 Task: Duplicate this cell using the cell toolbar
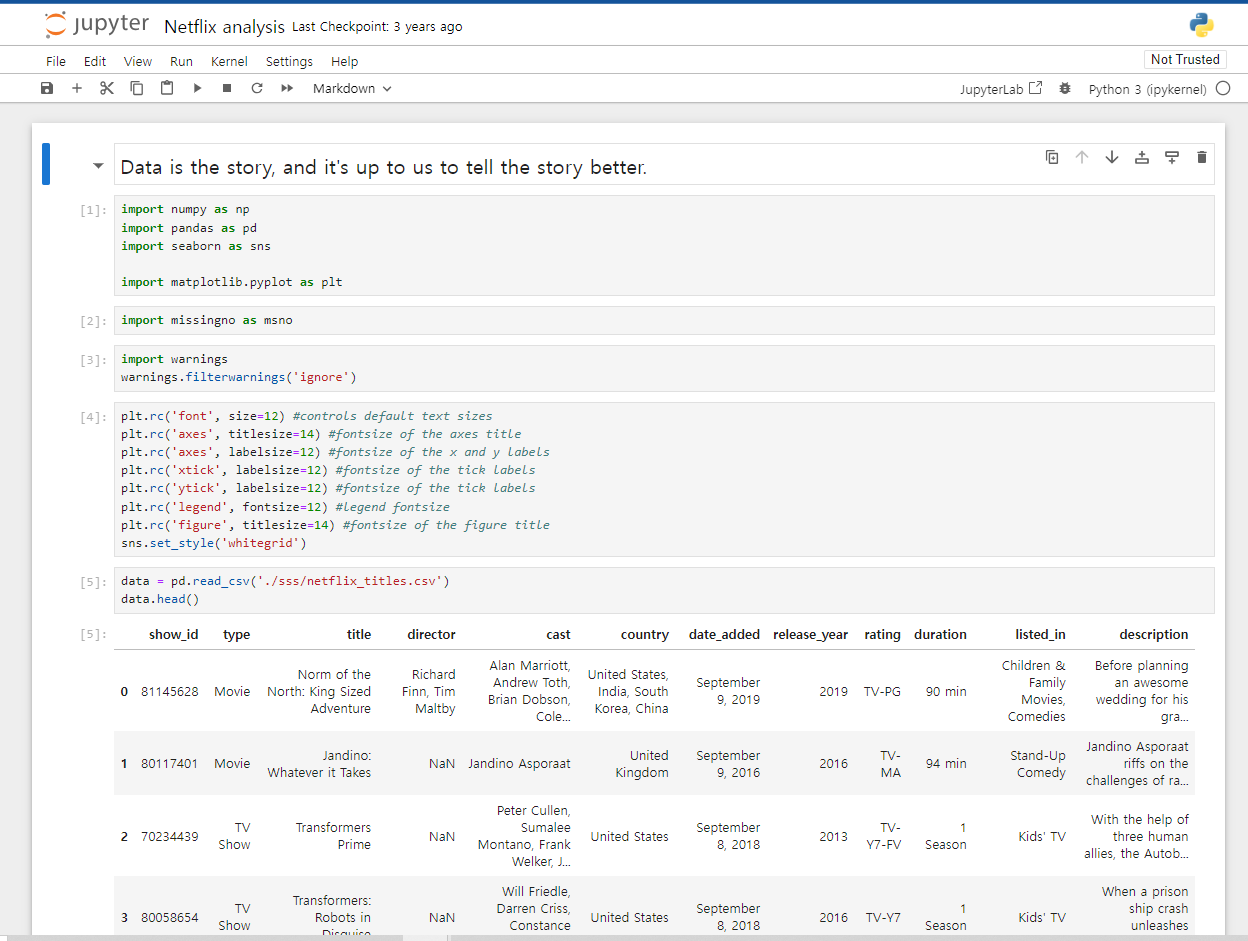1052,157
